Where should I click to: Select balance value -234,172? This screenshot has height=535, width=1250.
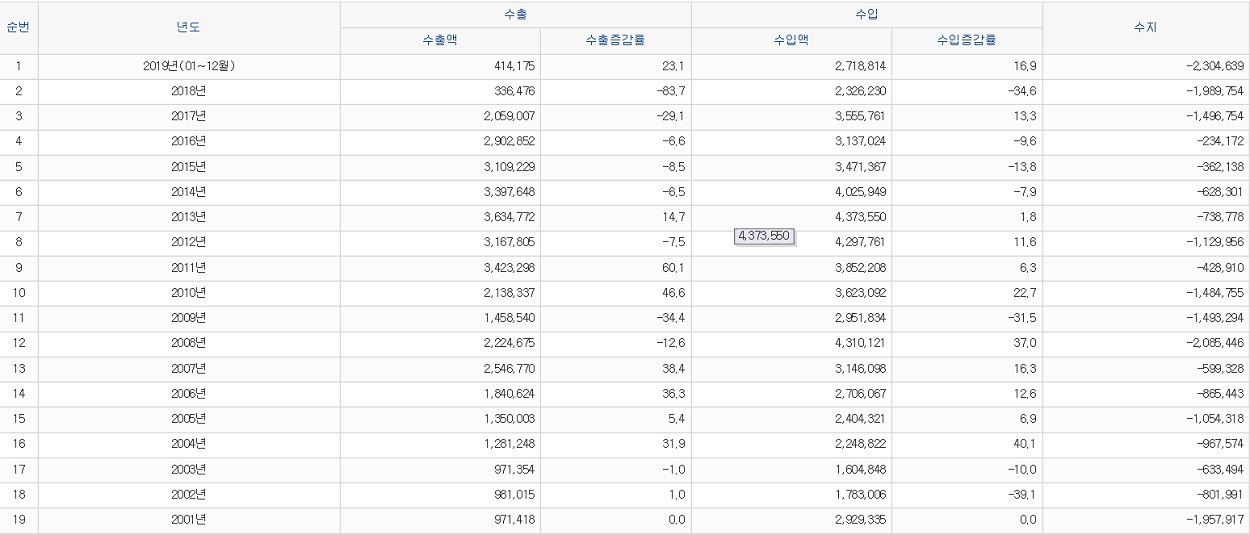(x=1220, y=142)
